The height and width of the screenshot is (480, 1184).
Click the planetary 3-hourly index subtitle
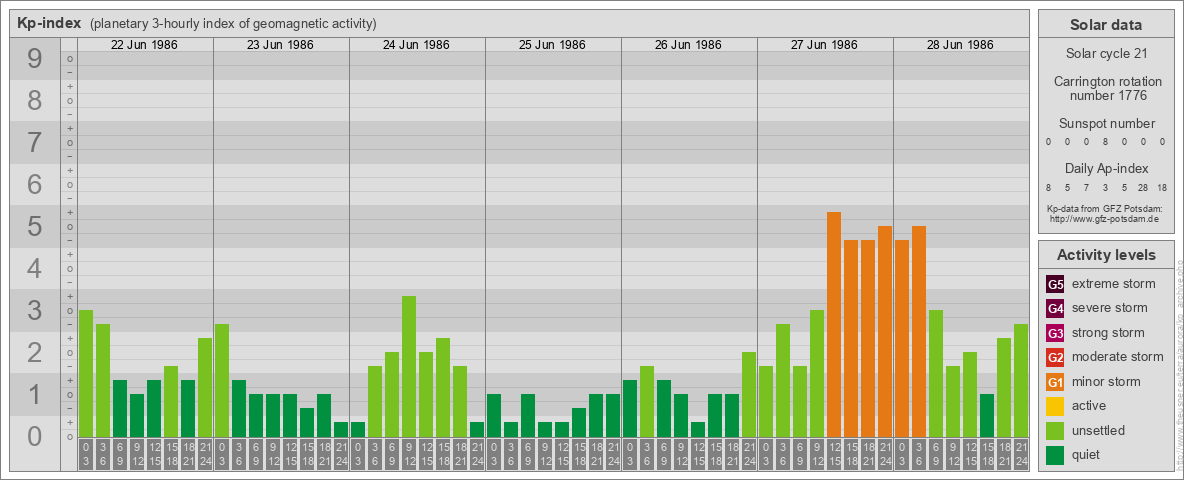click(233, 23)
